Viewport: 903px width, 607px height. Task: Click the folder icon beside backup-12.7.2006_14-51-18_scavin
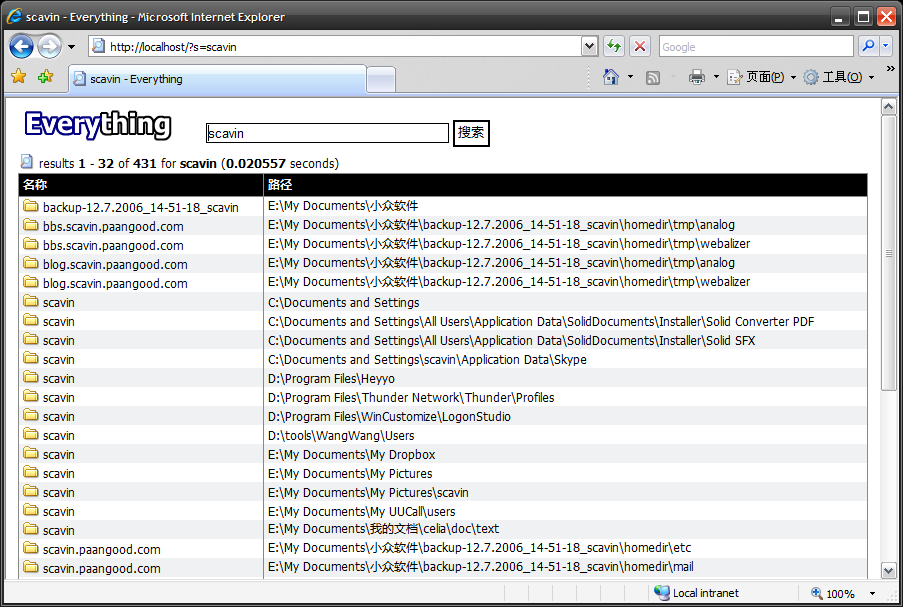(31, 206)
